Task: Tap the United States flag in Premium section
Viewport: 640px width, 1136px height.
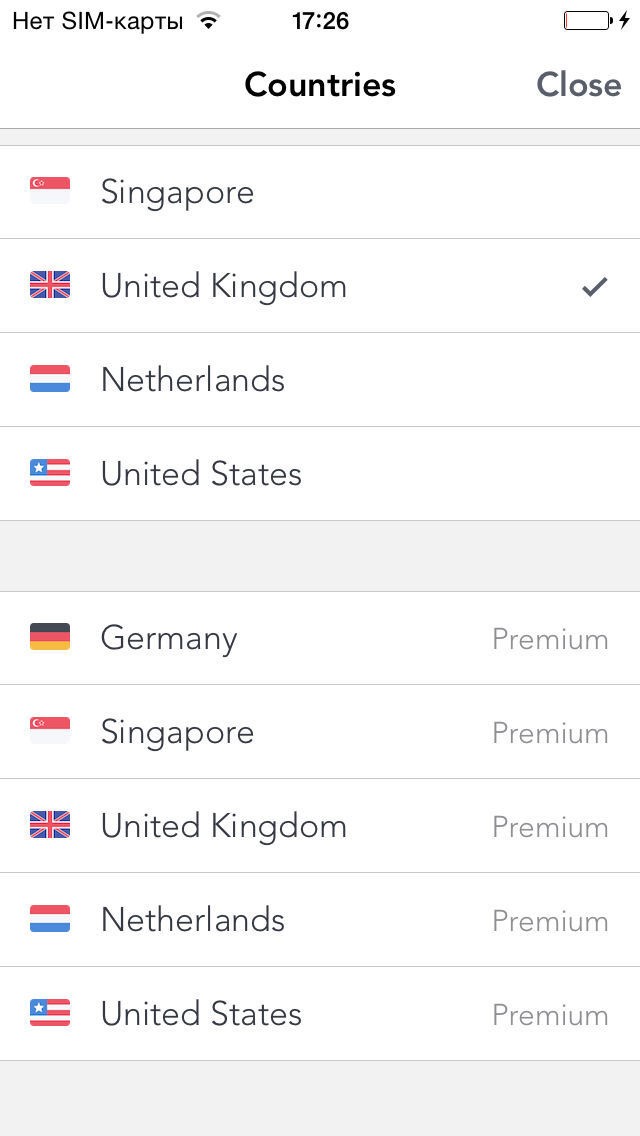Action: (x=48, y=1014)
